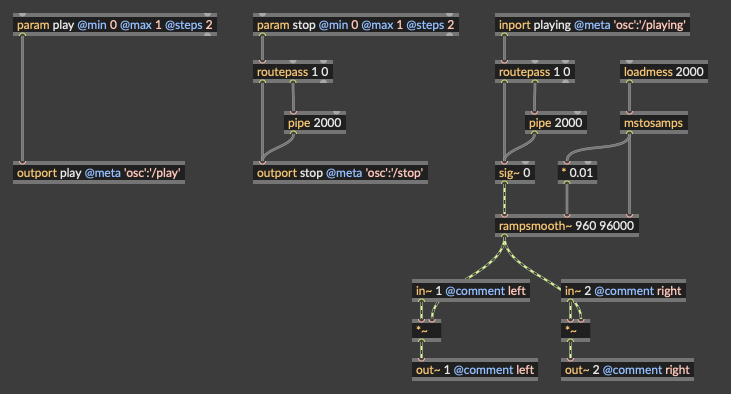Screen dimensions: 731x394
Task: Select the mstosamps object
Action: coord(654,123)
